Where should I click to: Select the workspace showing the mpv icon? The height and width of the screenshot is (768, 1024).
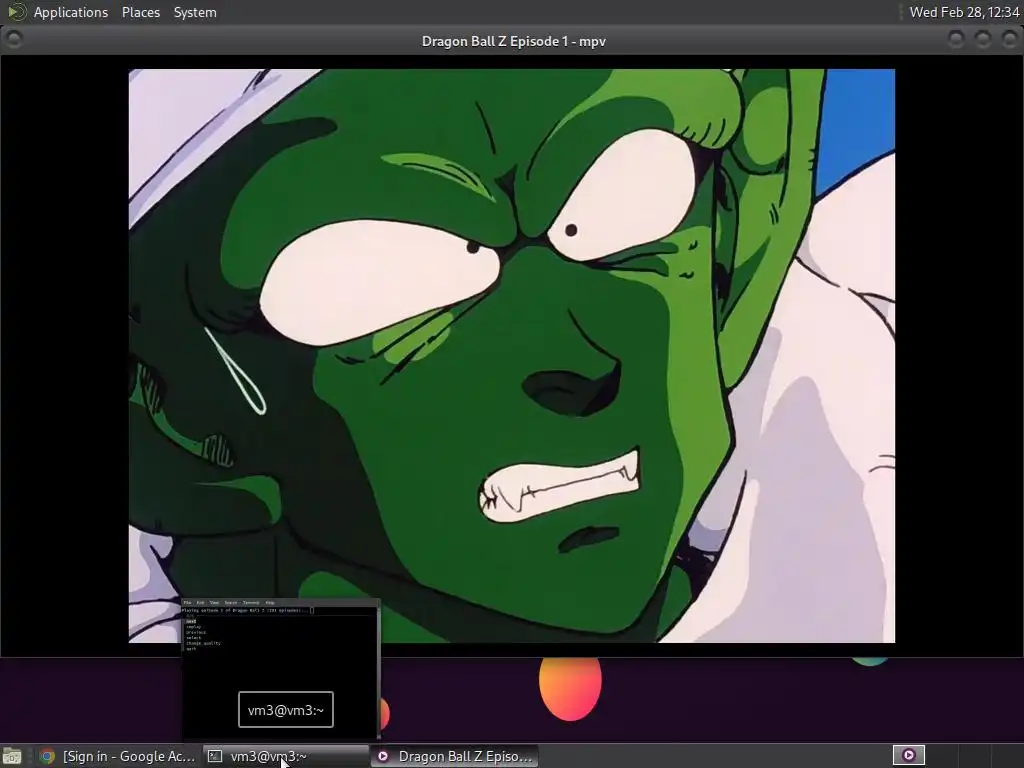908,756
